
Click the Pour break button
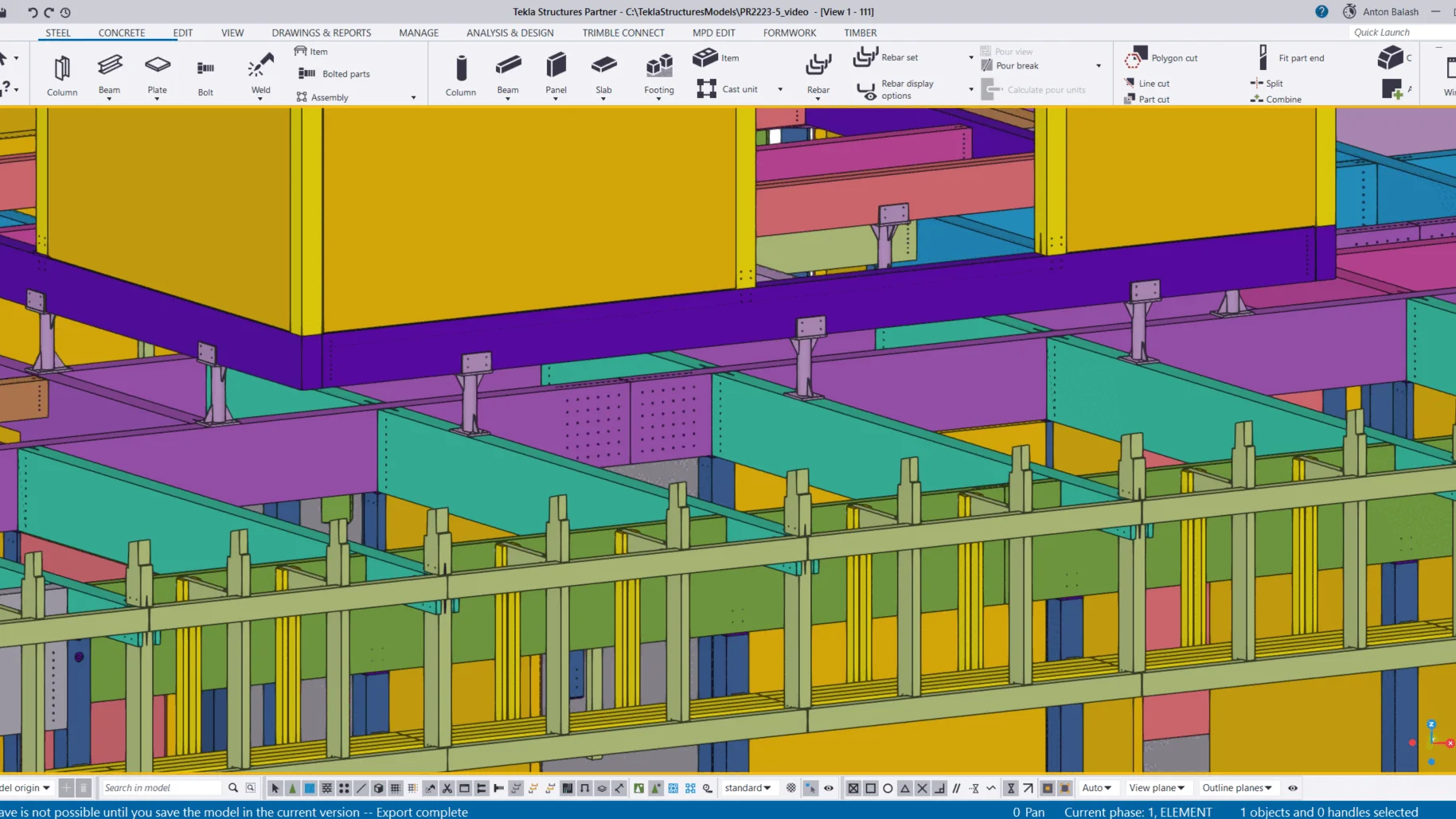pyautogui.click(x=1017, y=66)
